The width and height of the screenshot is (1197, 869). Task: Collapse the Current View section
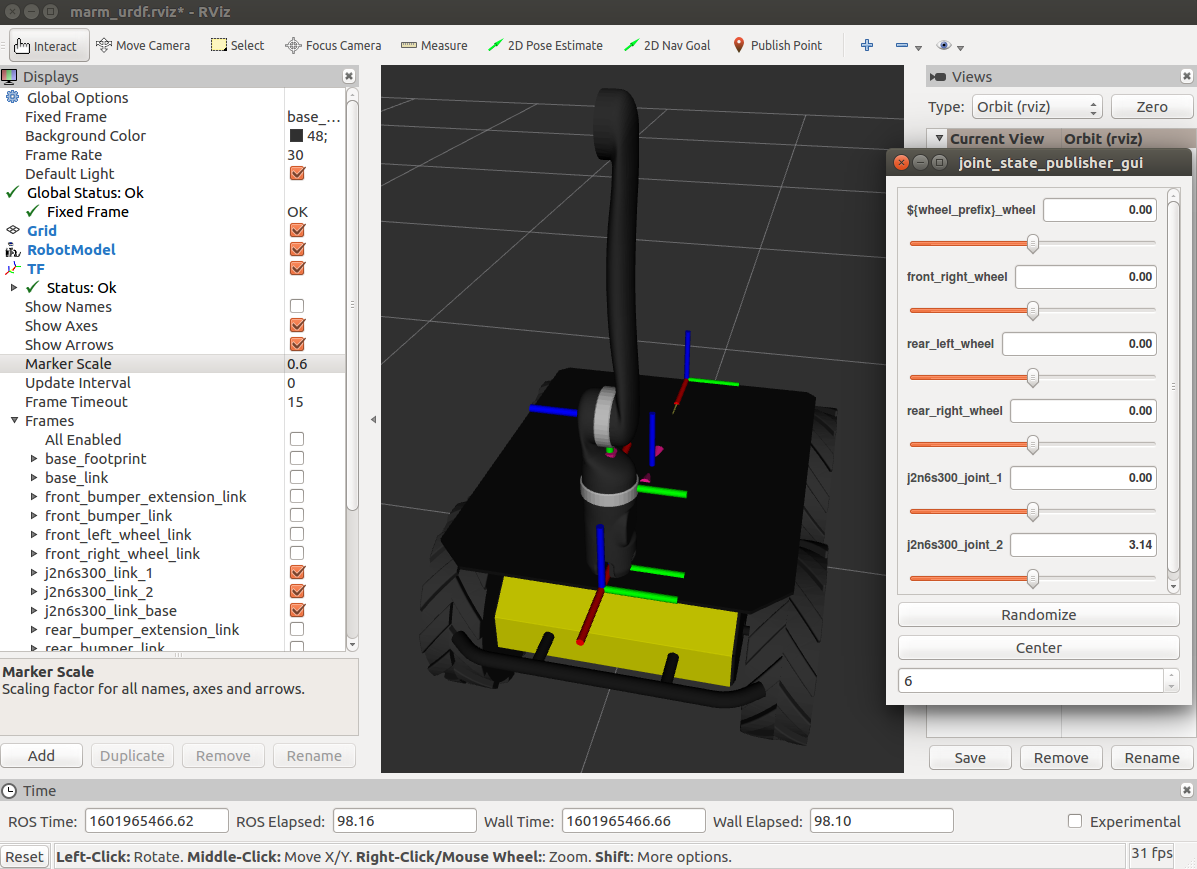[x=939, y=139]
